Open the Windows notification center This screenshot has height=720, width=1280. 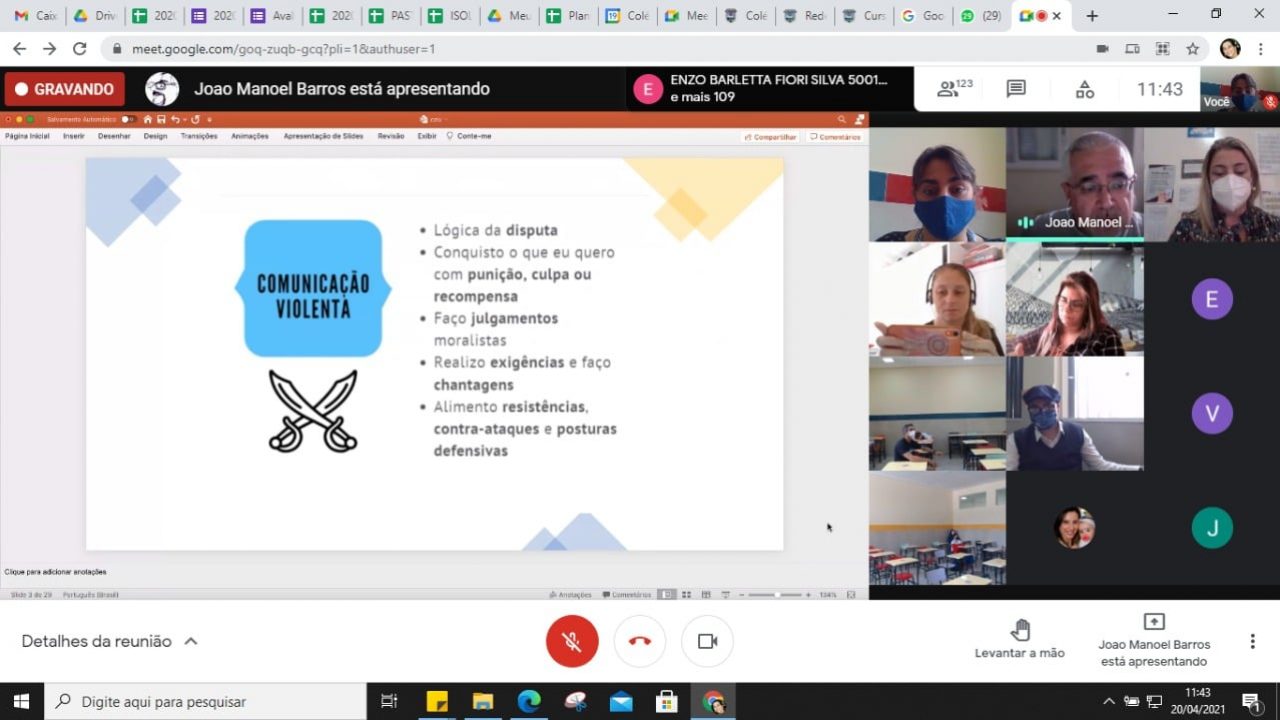[1250, 701]
